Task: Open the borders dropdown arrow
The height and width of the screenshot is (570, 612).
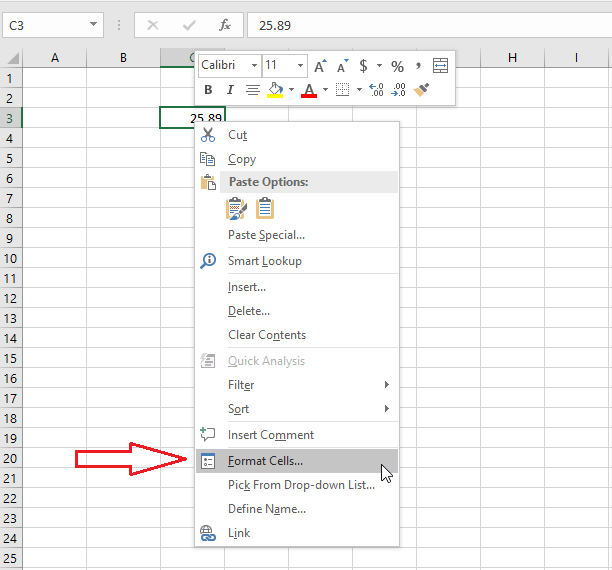Action: tap(359, 90)
